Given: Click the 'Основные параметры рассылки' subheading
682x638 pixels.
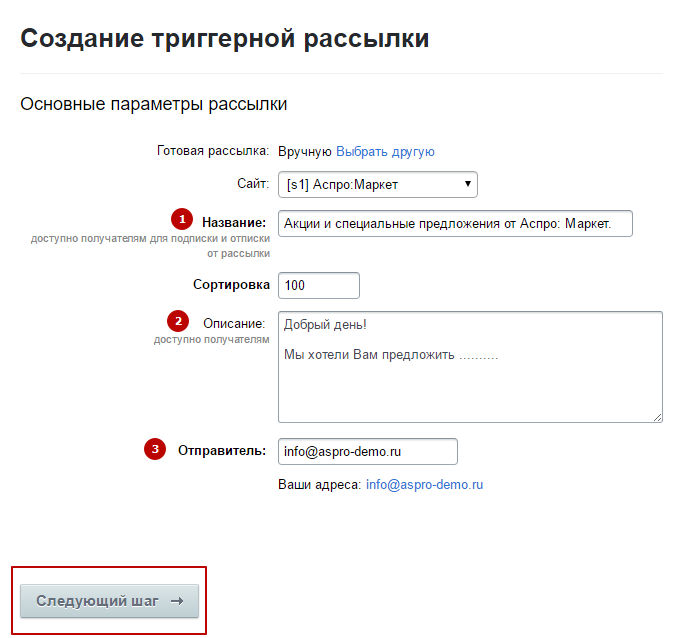Looking at the screenshot, I should click(154, 104).
